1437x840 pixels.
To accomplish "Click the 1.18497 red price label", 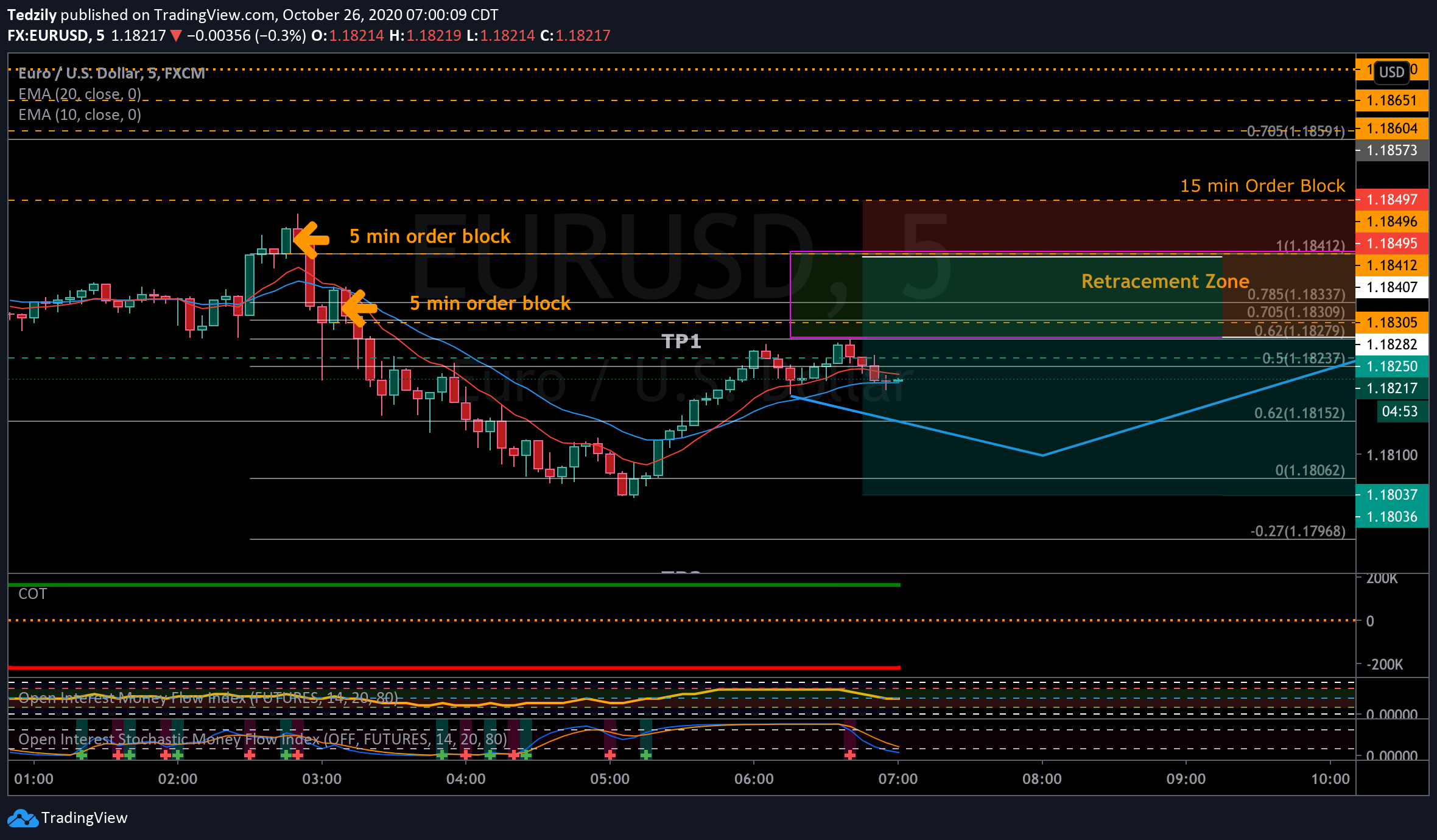I will (x=1392, y=200).
